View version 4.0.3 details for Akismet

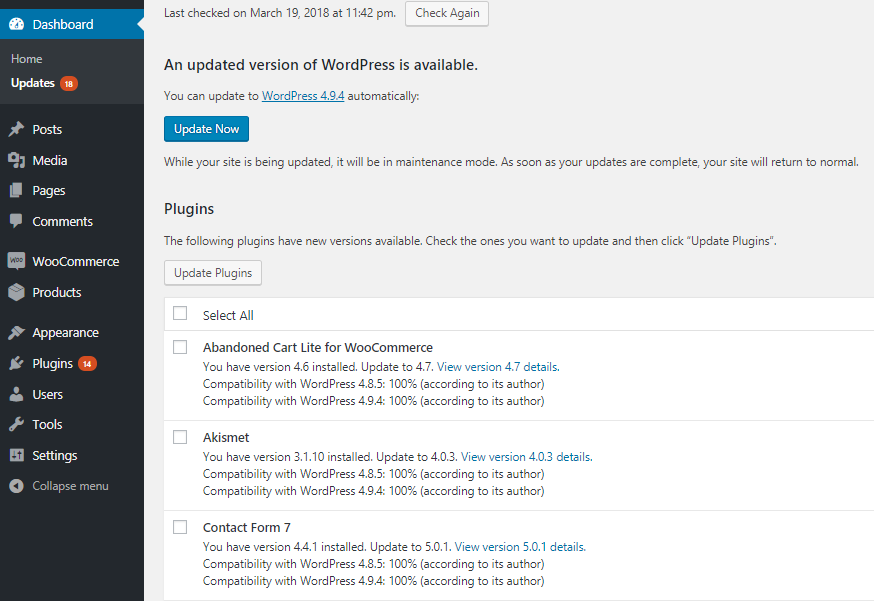point(525,457)
